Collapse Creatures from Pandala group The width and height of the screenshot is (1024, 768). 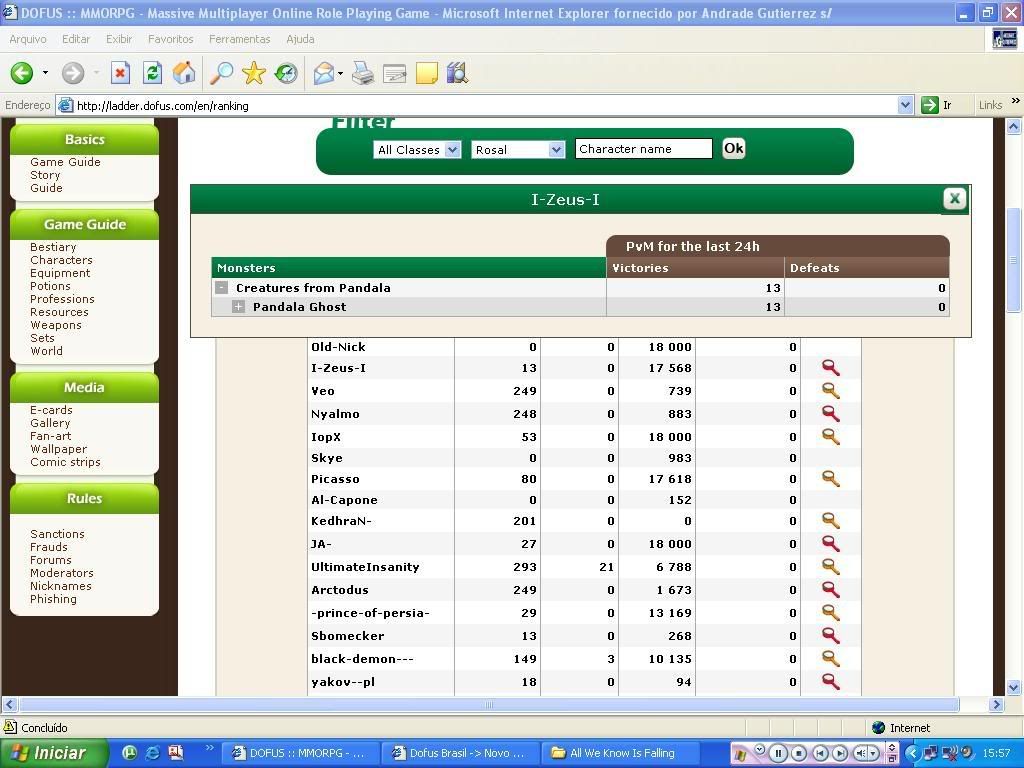tap(222, 288)
